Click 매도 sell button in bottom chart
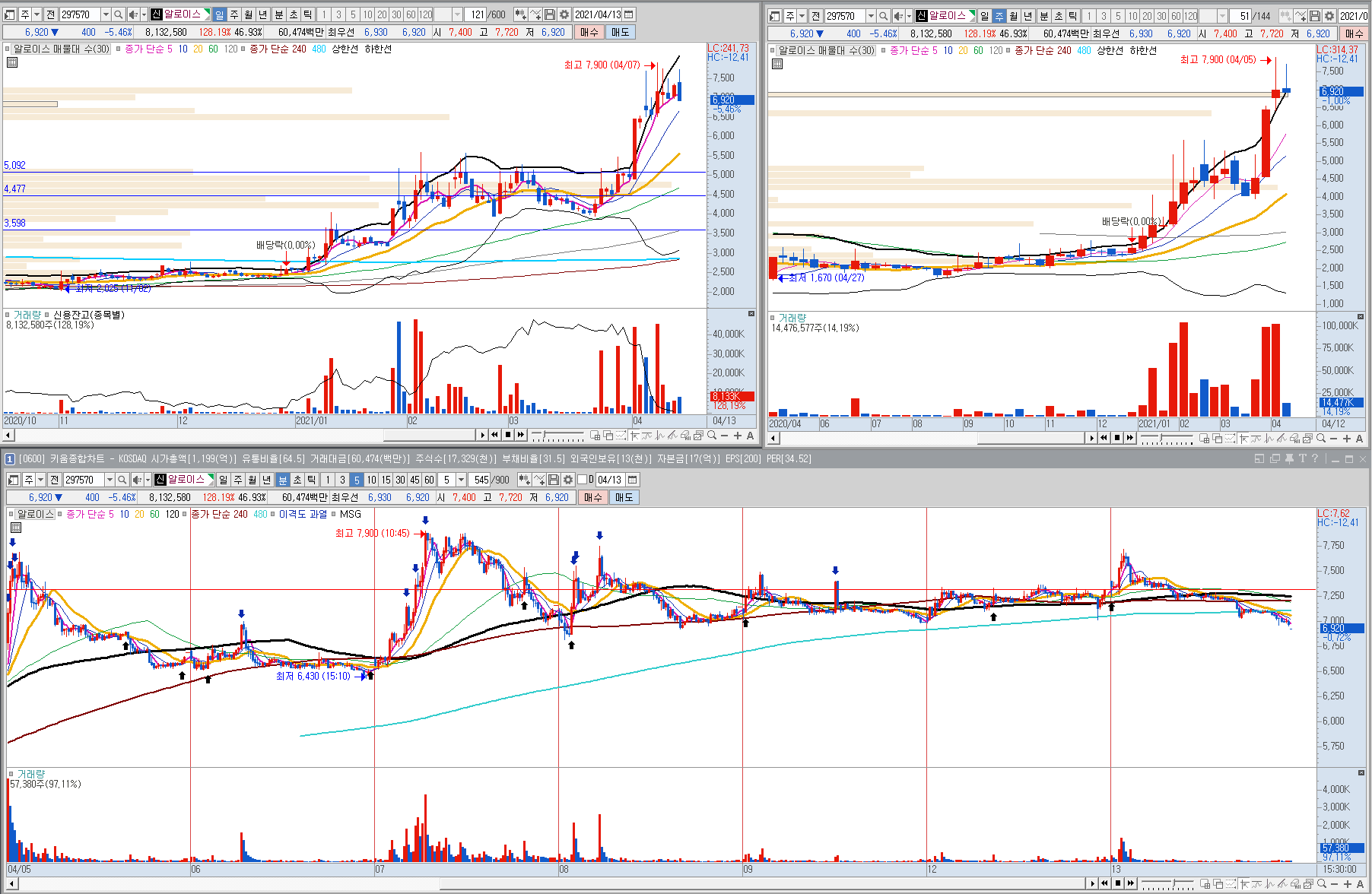This screenshot has width=1372, height=894. coord(624,497)
